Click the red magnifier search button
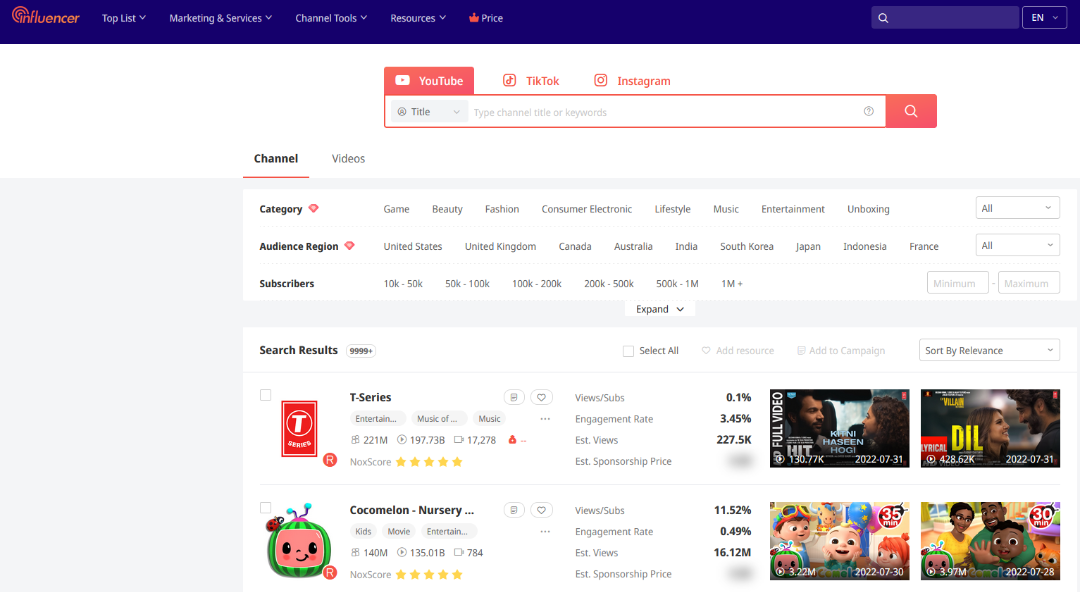This screenshot has width=1080, height=592. [x=910, y=111]
